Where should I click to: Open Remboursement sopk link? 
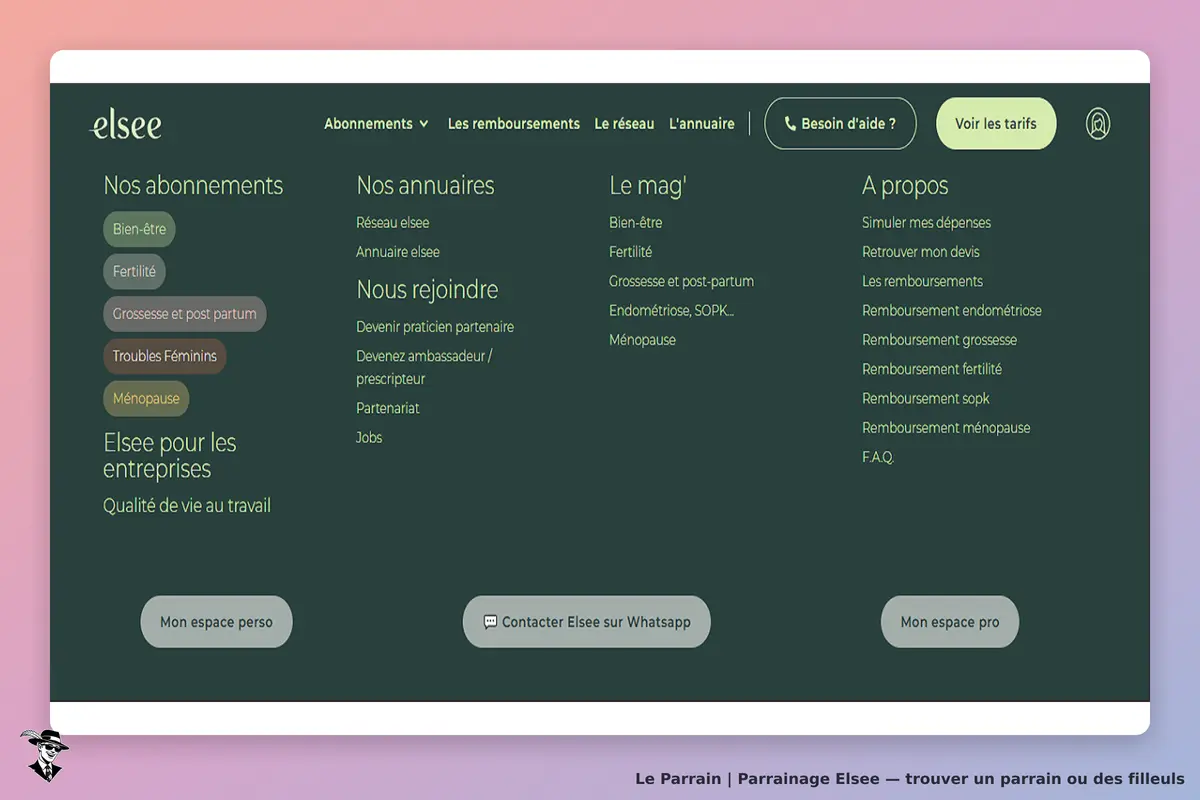coord(926,398)
